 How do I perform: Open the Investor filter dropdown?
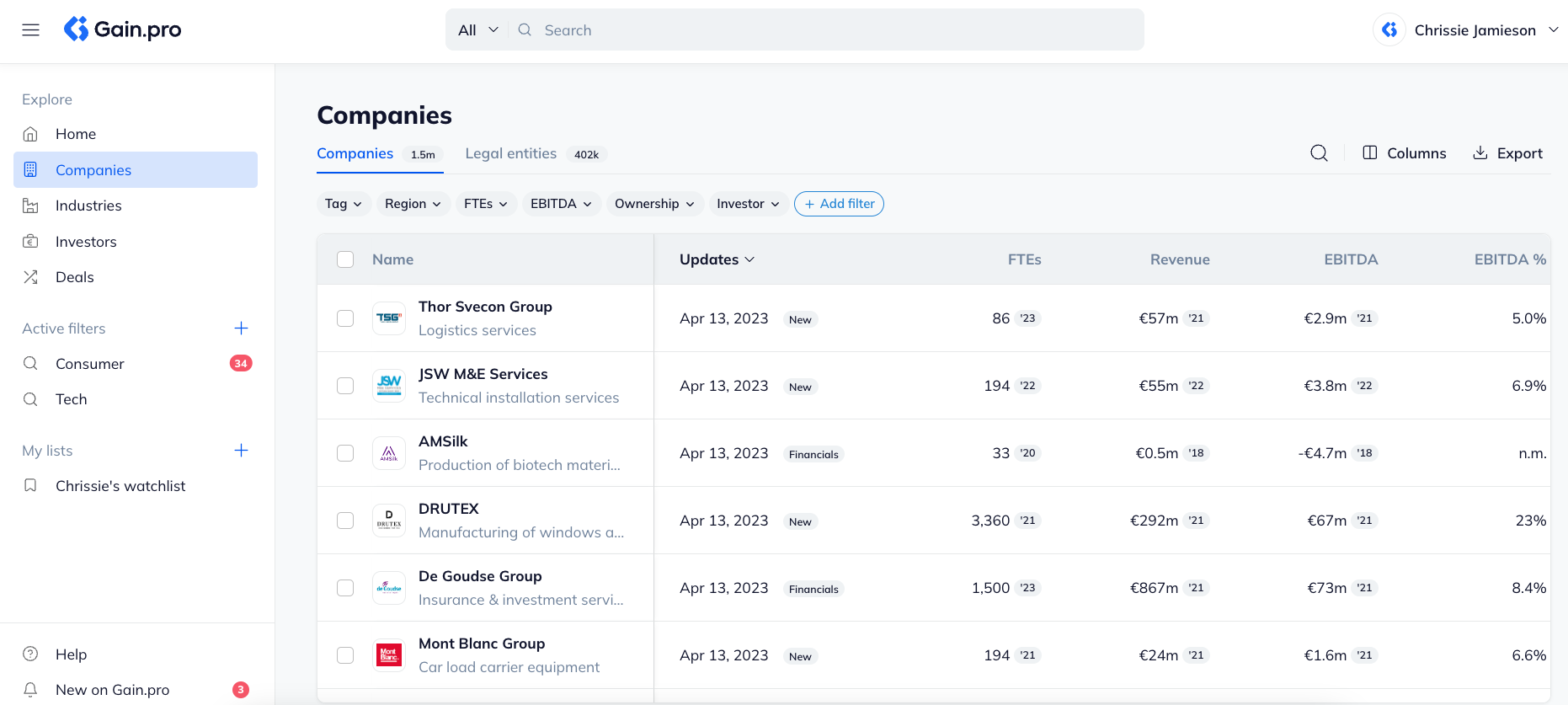749,204
